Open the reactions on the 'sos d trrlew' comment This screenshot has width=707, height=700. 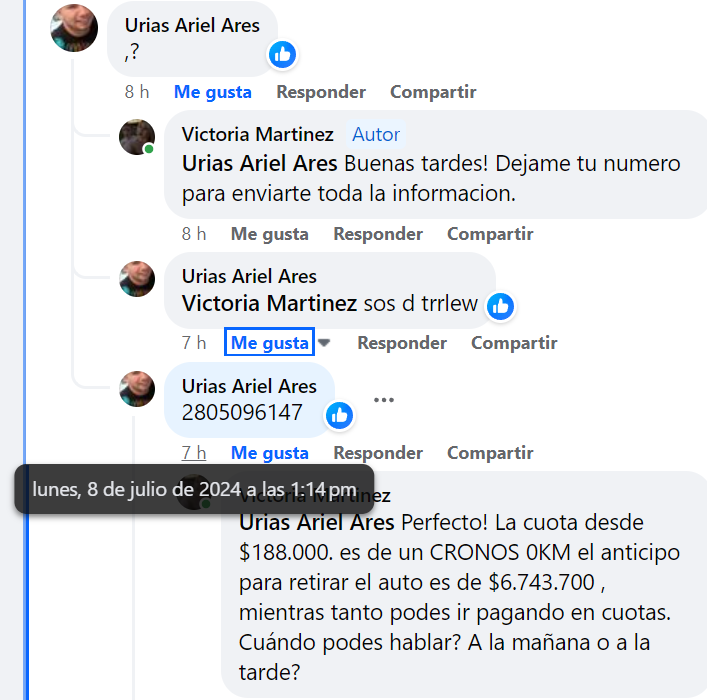500,306
